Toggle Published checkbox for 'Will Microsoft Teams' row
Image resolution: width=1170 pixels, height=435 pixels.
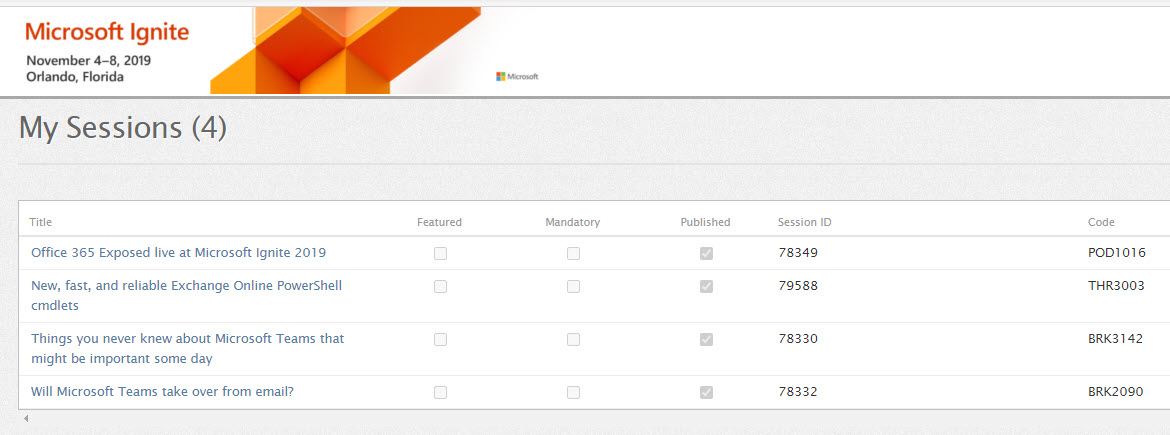(706, 392)
